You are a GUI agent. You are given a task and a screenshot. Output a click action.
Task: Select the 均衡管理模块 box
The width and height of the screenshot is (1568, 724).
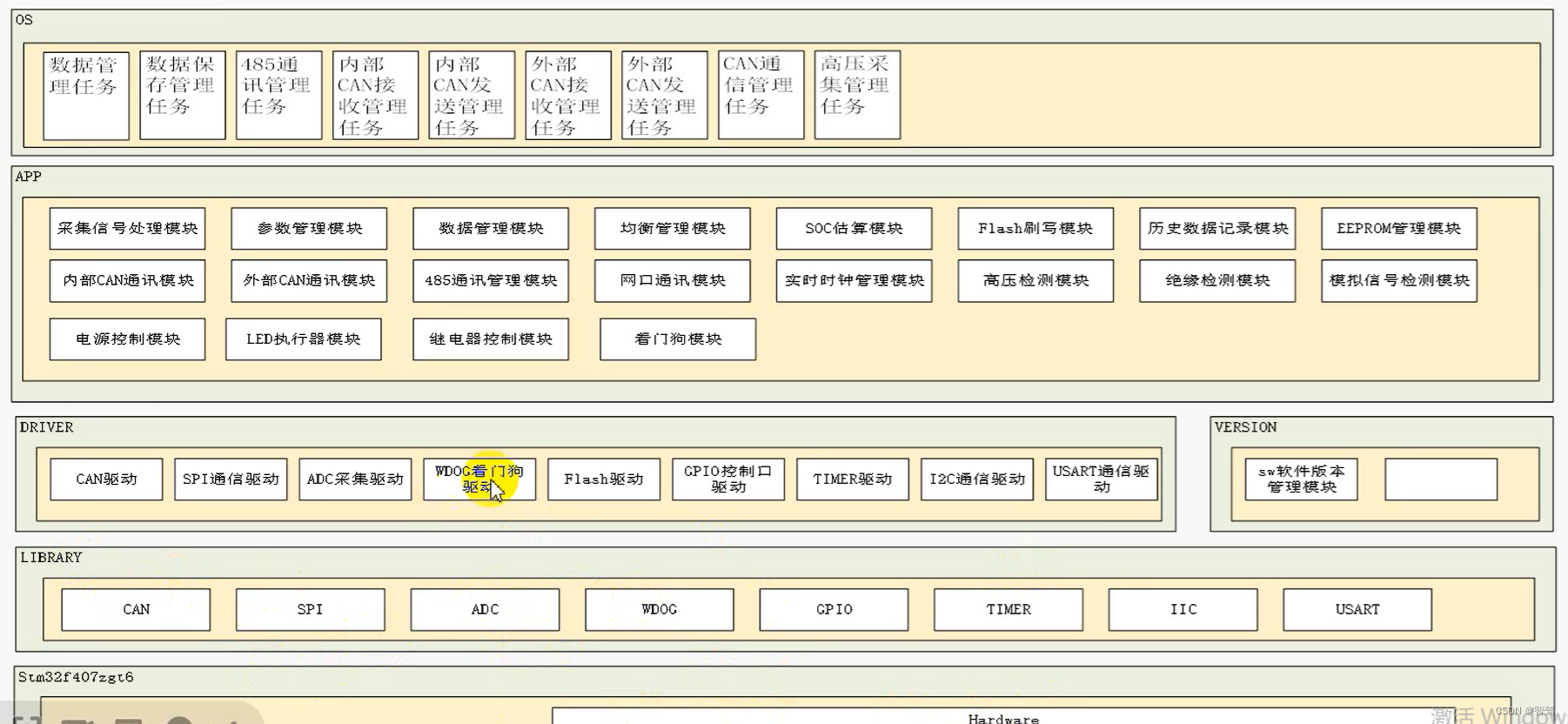coord(673,229)
